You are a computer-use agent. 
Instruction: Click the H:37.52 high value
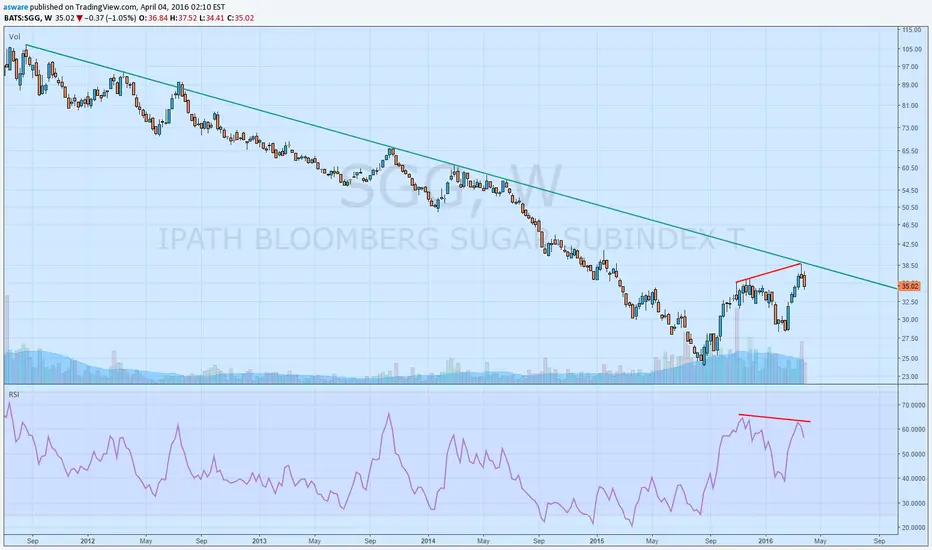(x=183, y=18)
